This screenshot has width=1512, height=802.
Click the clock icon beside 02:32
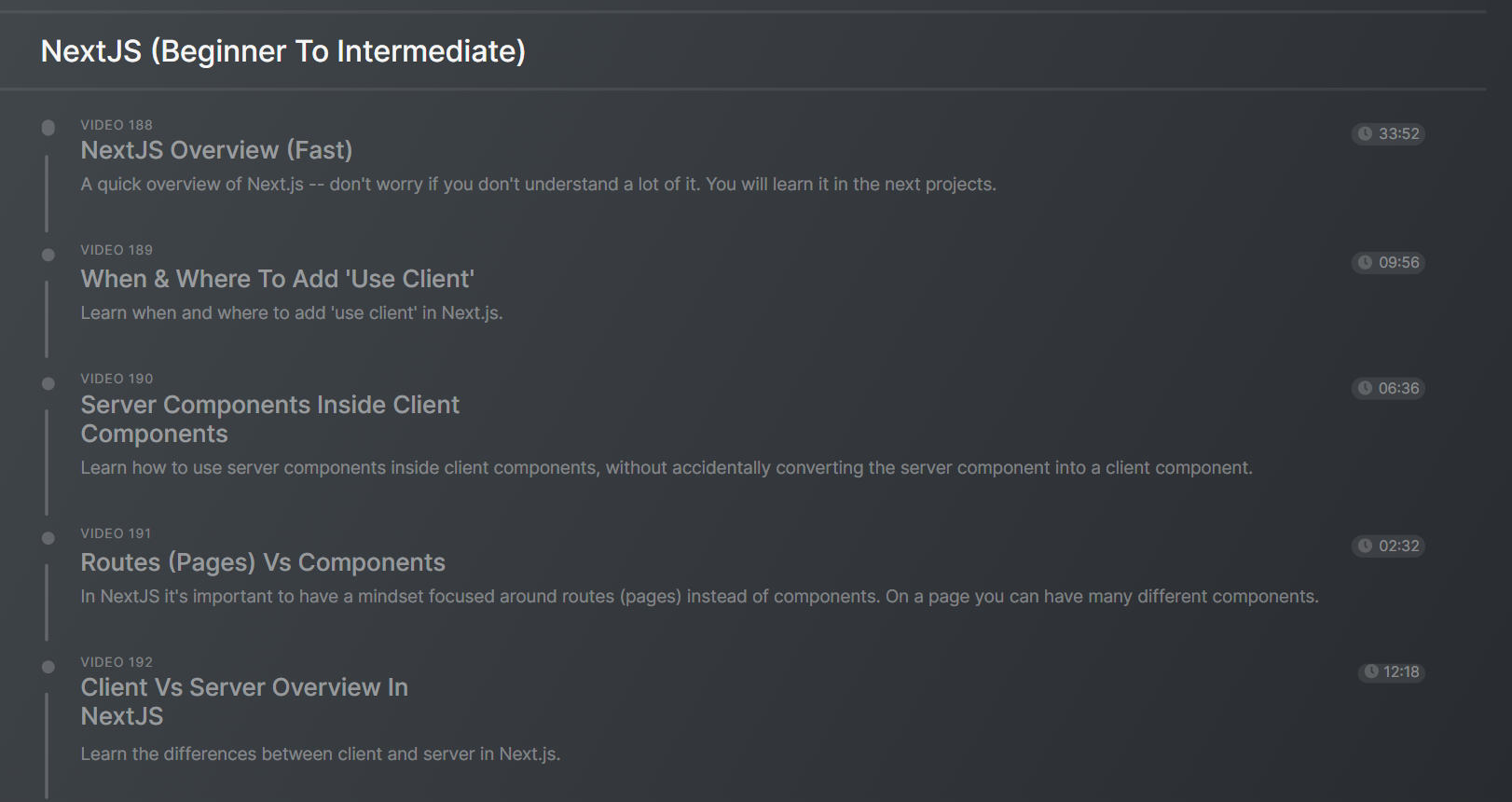coord(1365,546)
